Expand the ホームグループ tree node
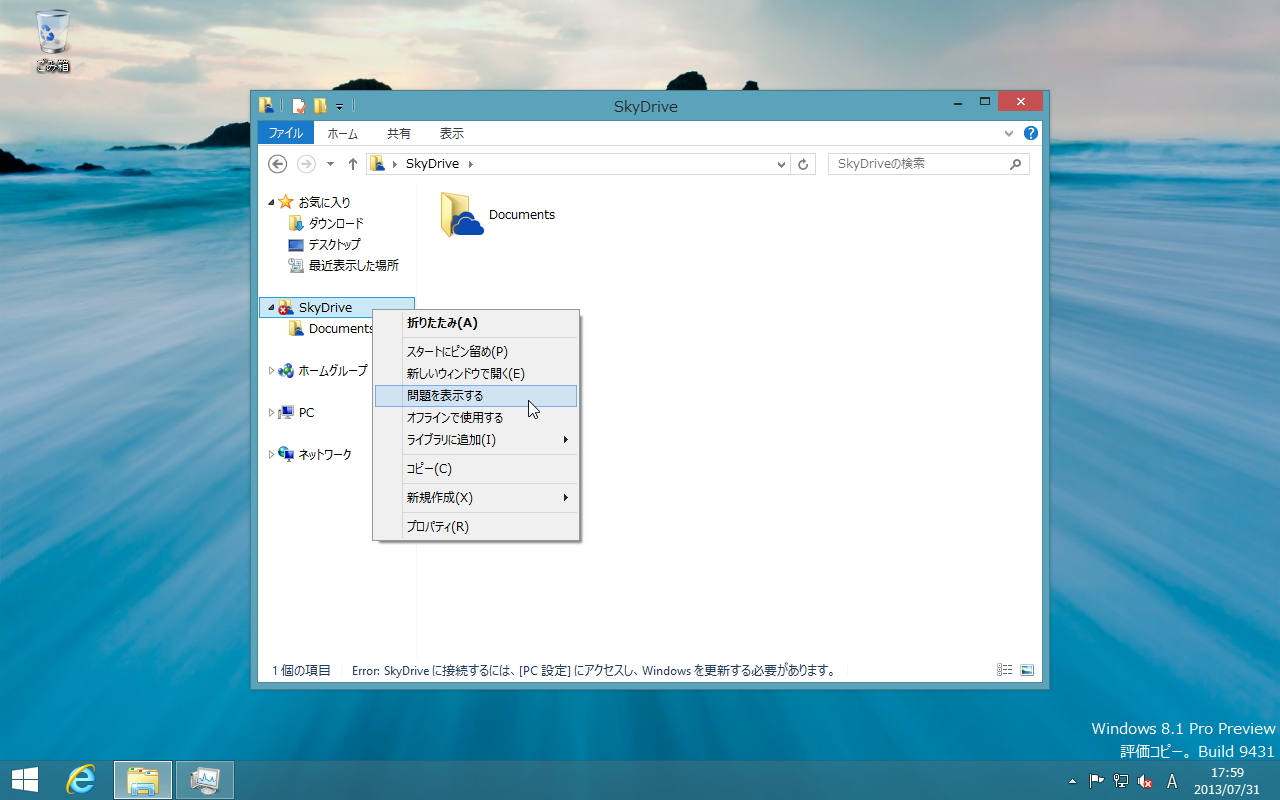 tap(271, 370)
